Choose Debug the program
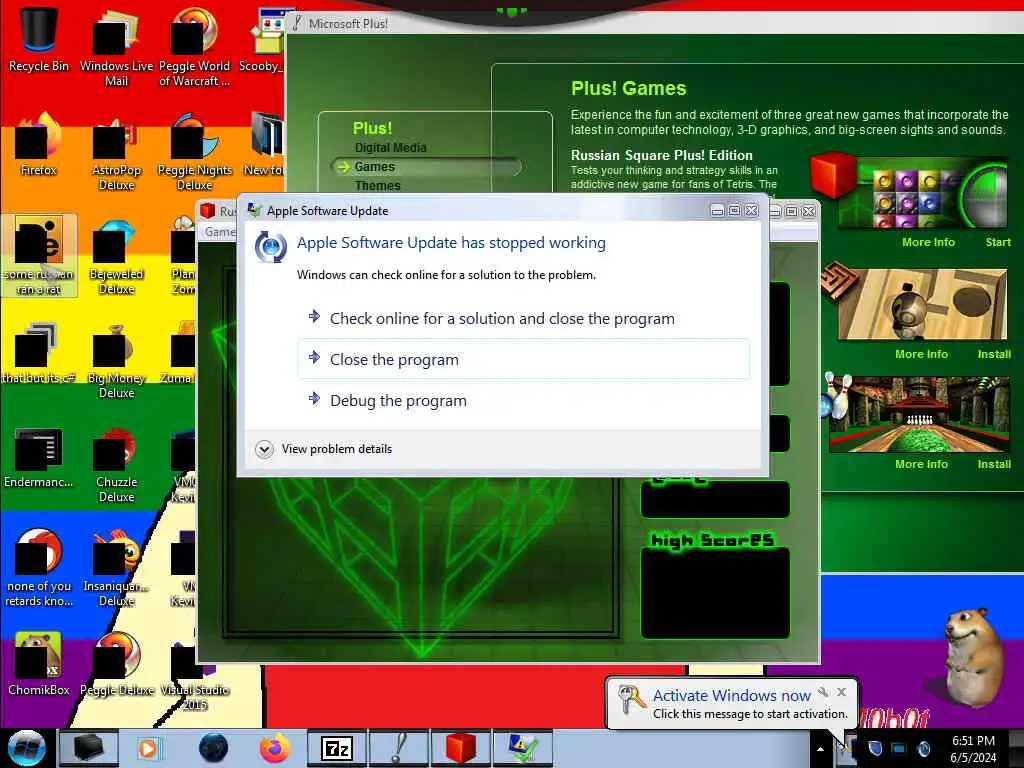 (x=523, y=400)
